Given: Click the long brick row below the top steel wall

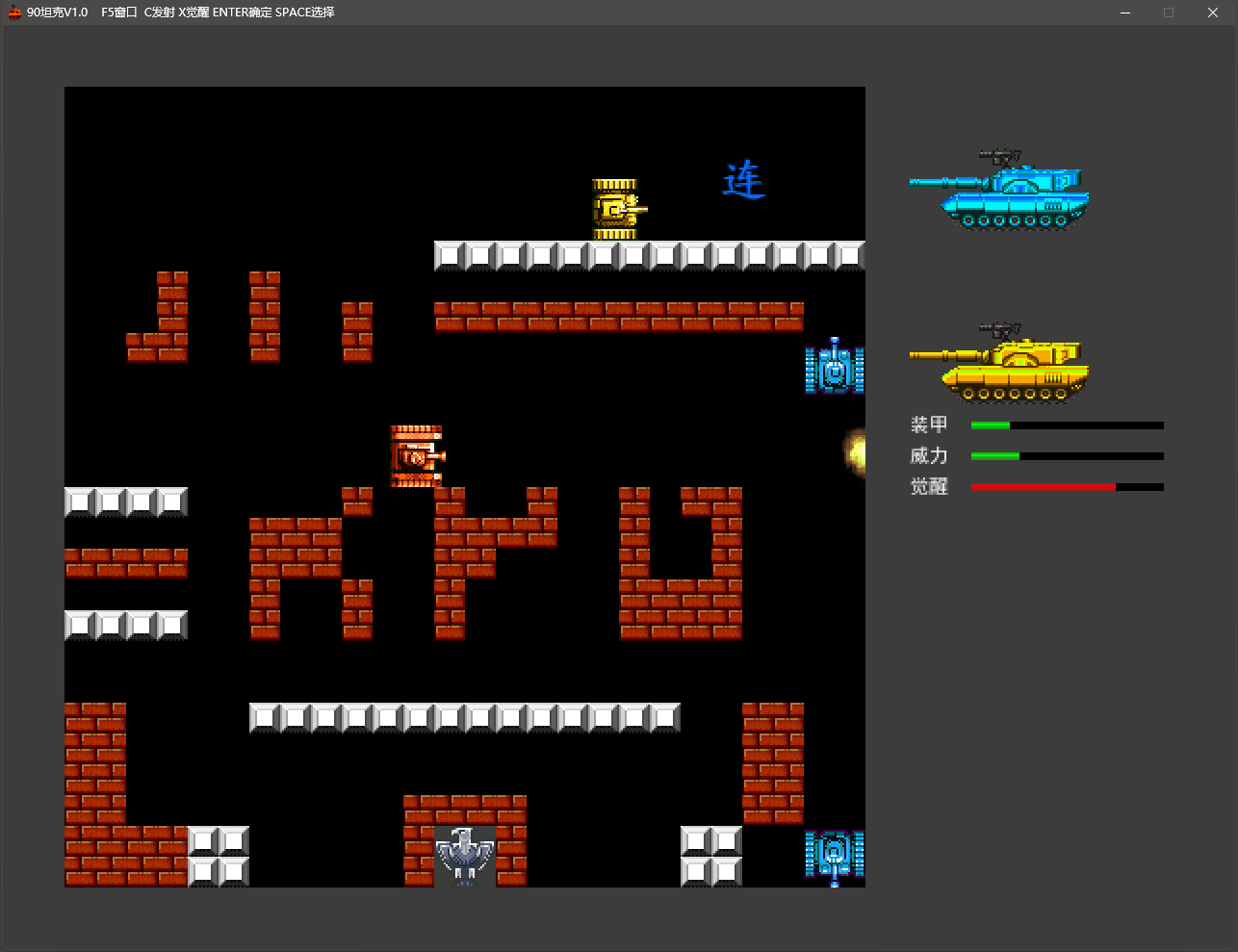Looking at the screenshot, I should pos(619,317).
